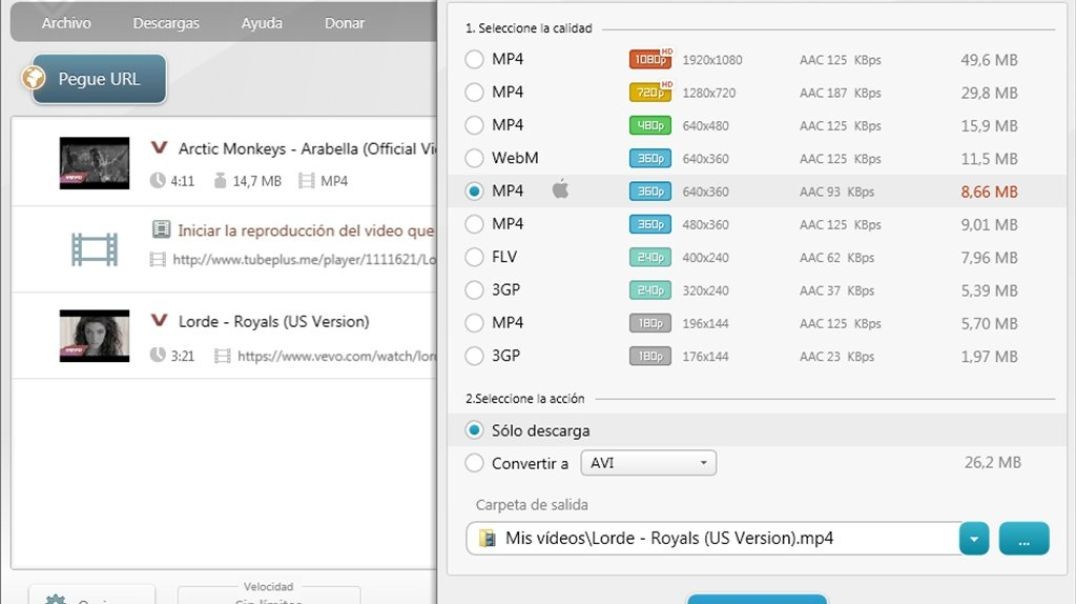Click the Vevo logo beside Arctic Monkeys title
This screenshot has height=604, width=1076.
pyautogui.click(x=159, y=148)
